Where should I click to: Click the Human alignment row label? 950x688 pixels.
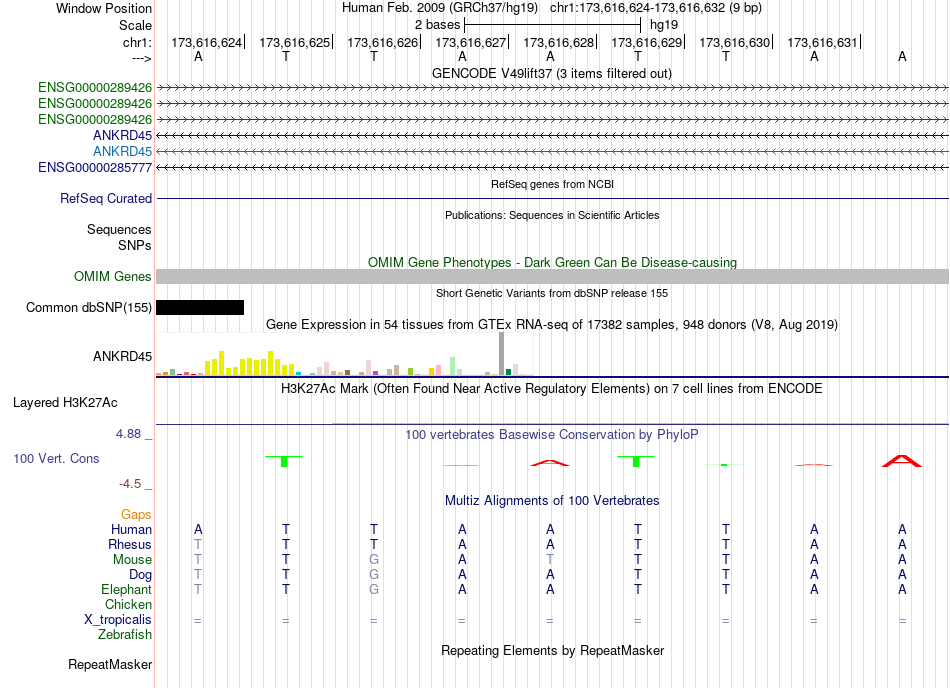tap(131, 530)
